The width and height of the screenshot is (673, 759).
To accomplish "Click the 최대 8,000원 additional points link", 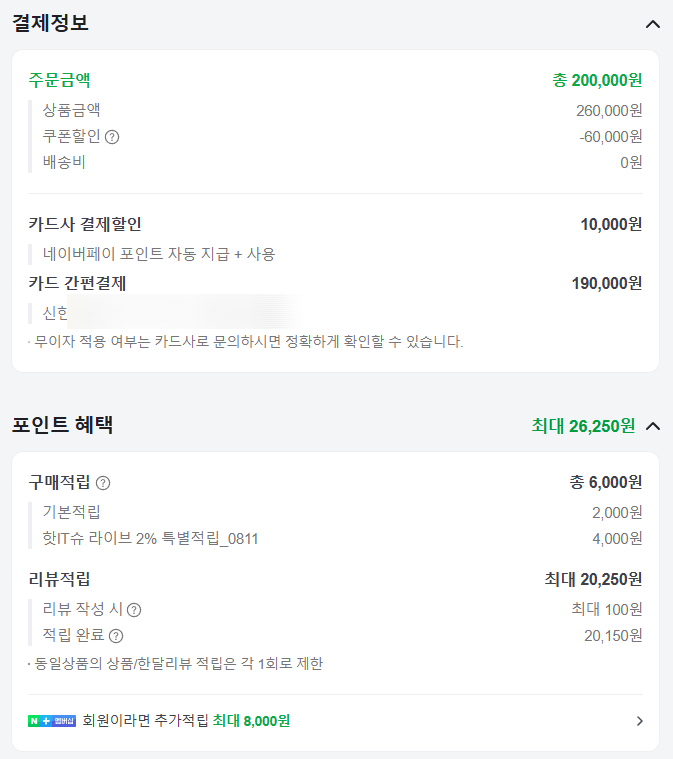I will [x=251, y=721].
